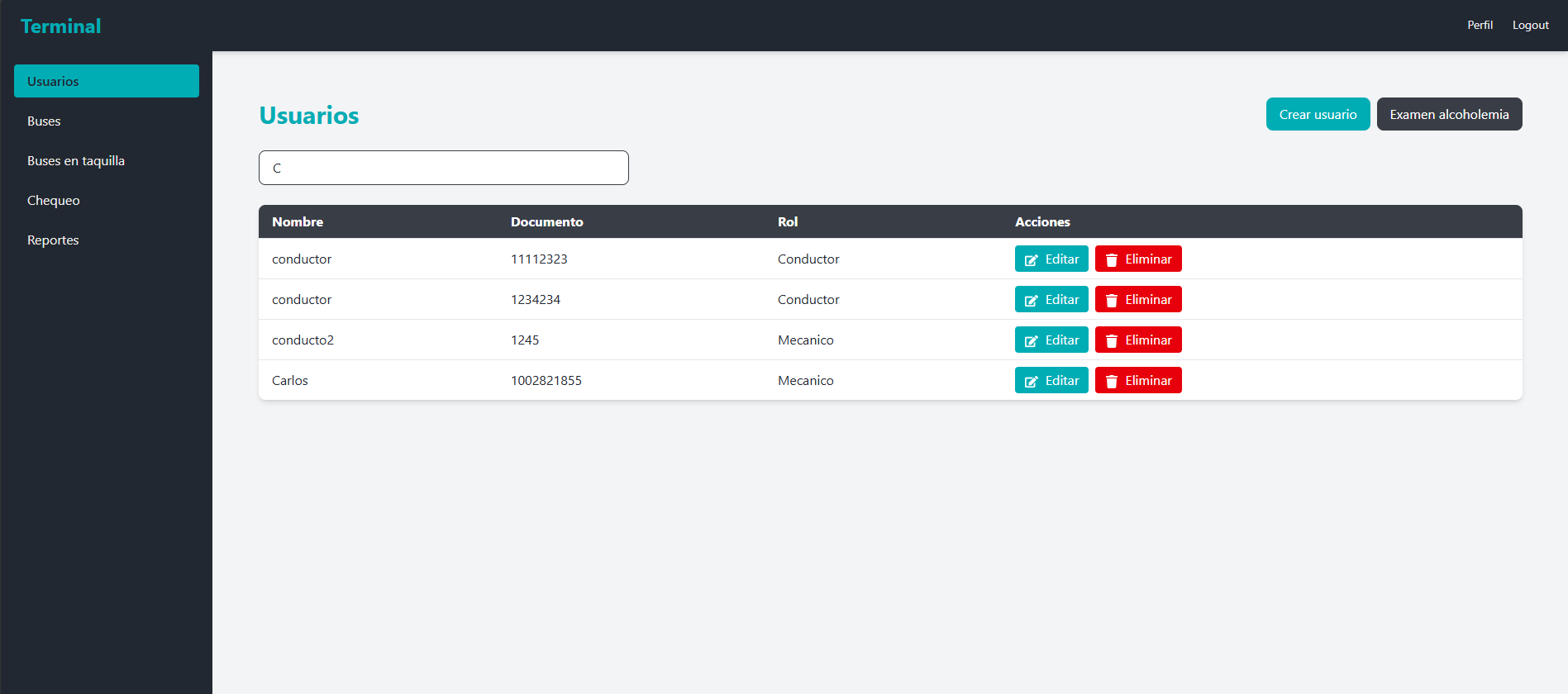Navigate to Reportes in sidebar
Viewport: 1568px width, 694px height.
pos(53,240)
